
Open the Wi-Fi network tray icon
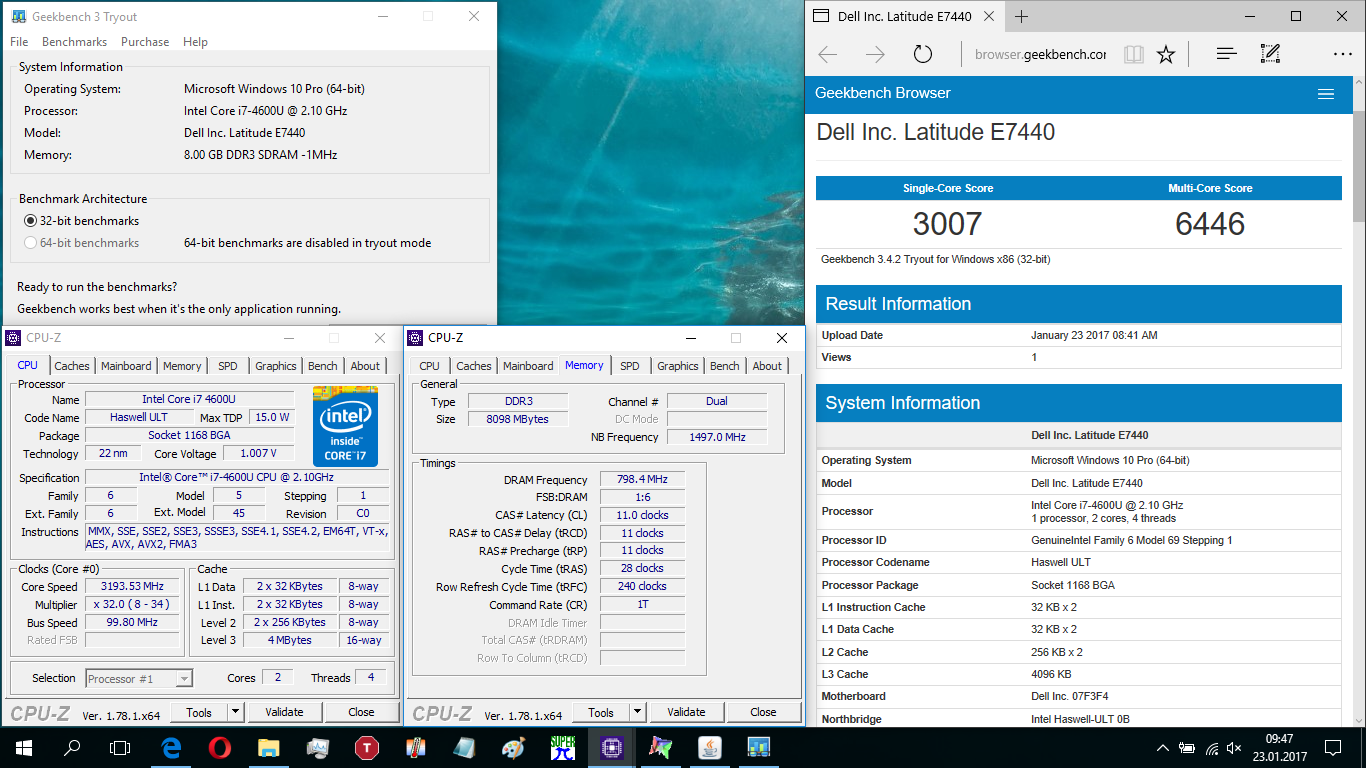tap(1213, 748)
